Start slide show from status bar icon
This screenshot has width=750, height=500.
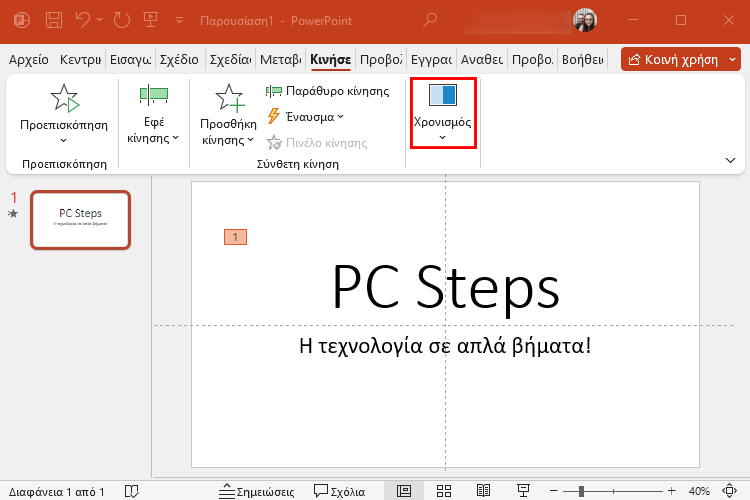(x=523, y=491)
